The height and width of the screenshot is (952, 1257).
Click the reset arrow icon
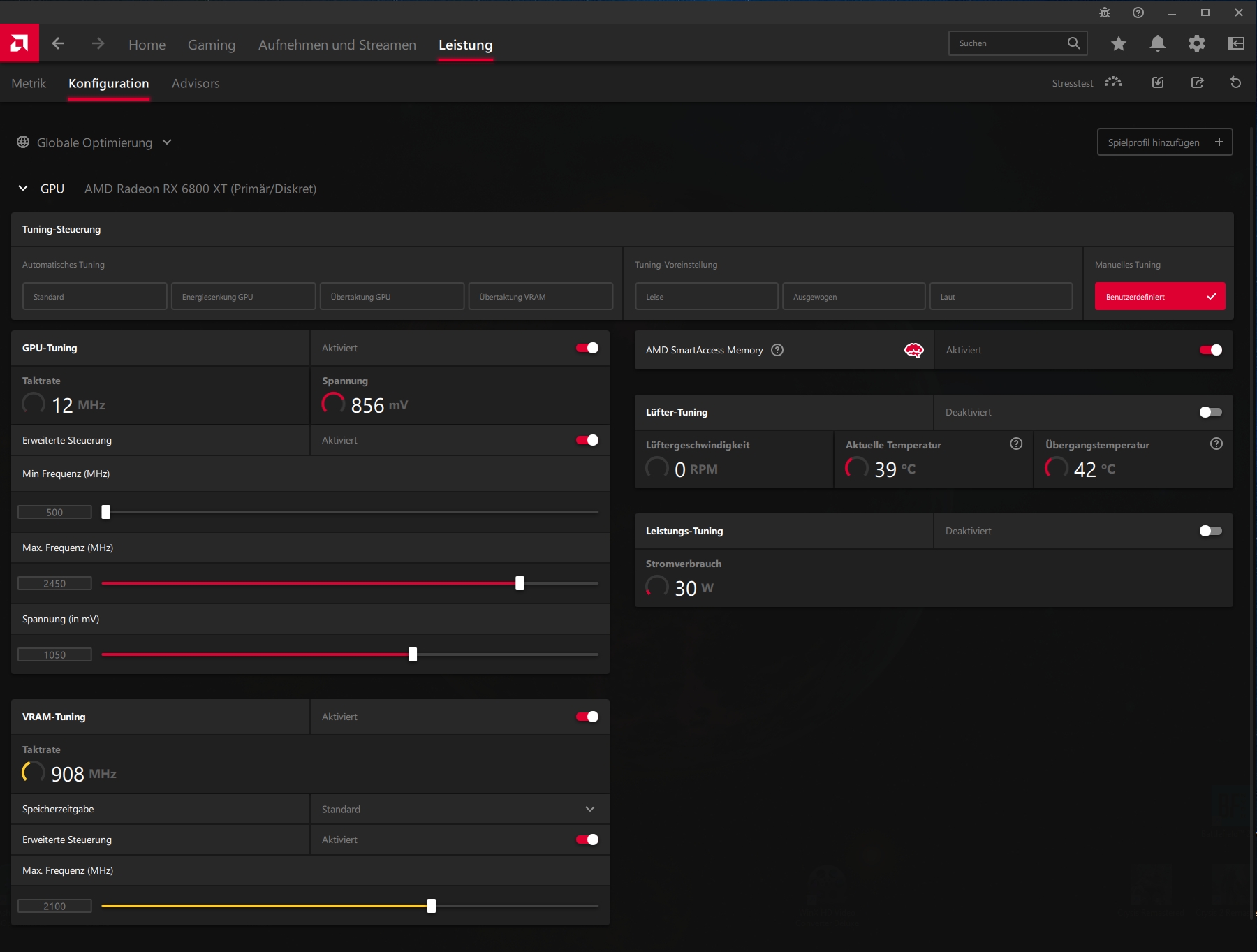tap(1236, 82)
